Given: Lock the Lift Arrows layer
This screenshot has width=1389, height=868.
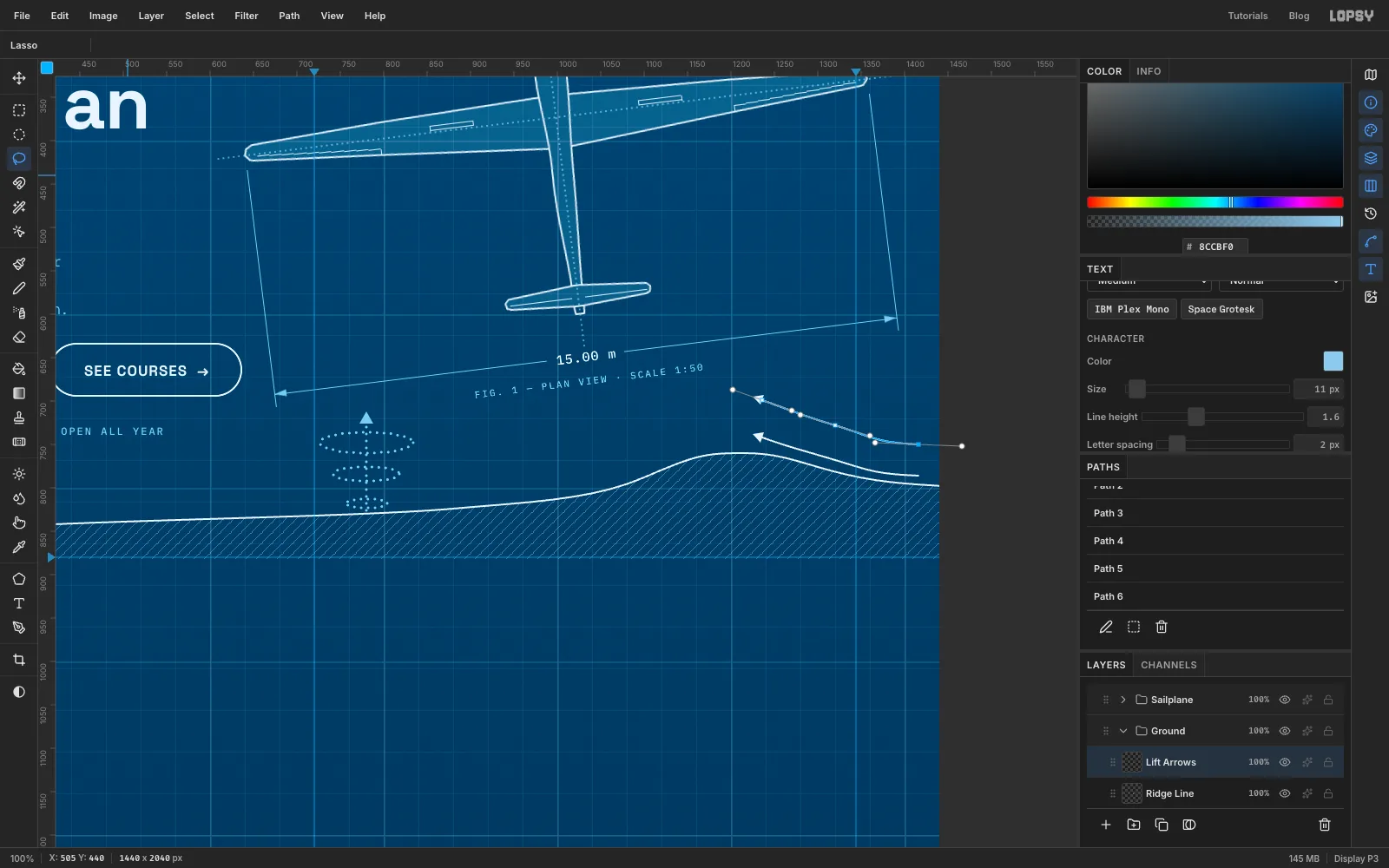Looking at the screenshot, I should point(1328,762).
